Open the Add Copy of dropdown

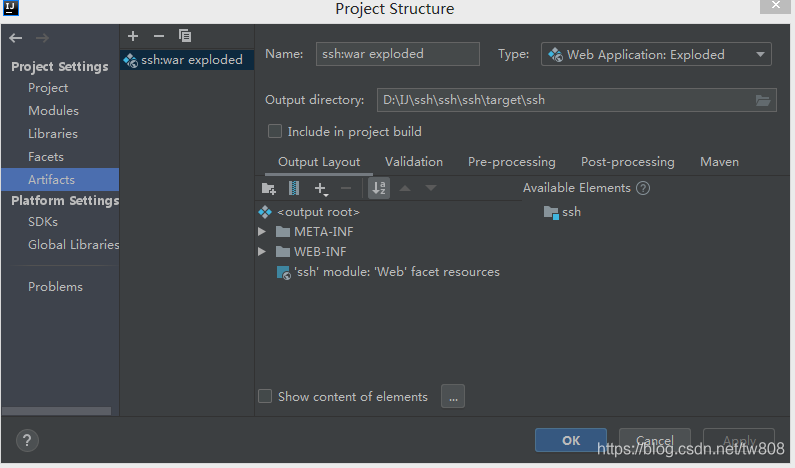point(321,189)
